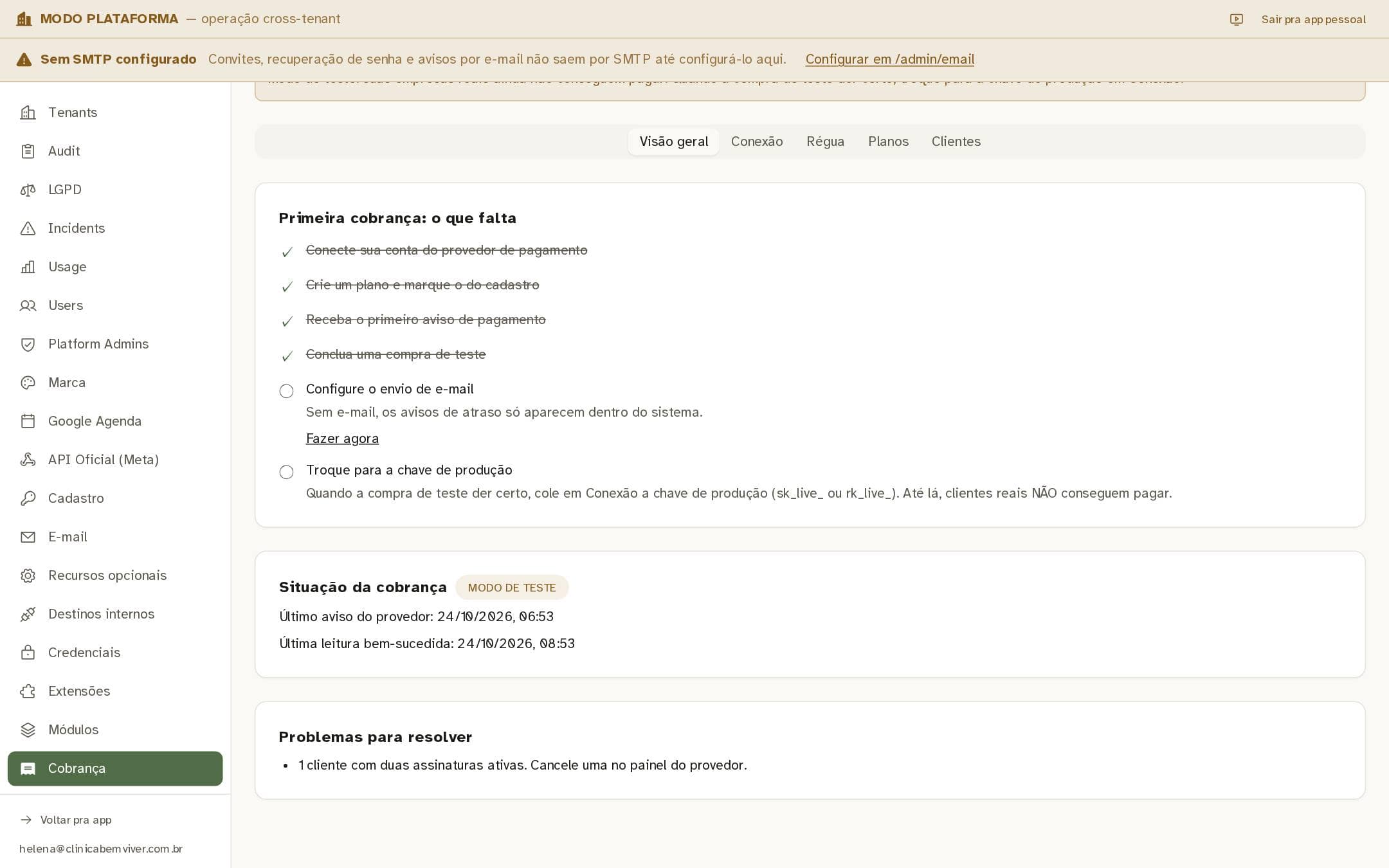Click the Marca palette icon
Viewport: 1389px width, 868px height.
point(28,383)
